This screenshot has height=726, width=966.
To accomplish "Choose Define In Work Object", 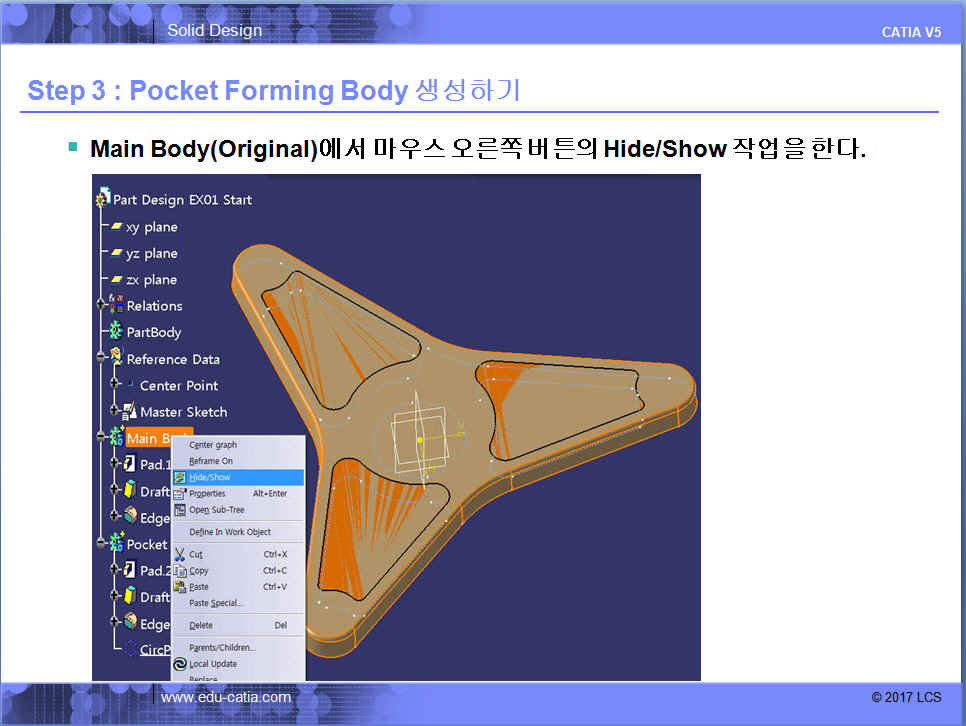I will click(x=230, y=532).
